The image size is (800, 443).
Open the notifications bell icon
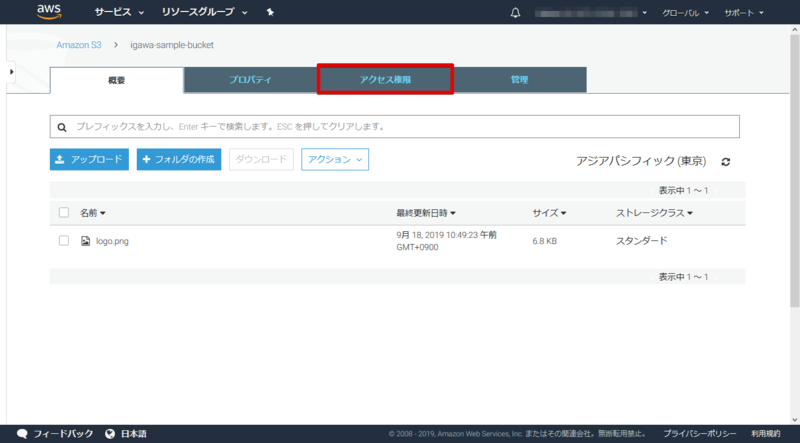coord(515,13)
